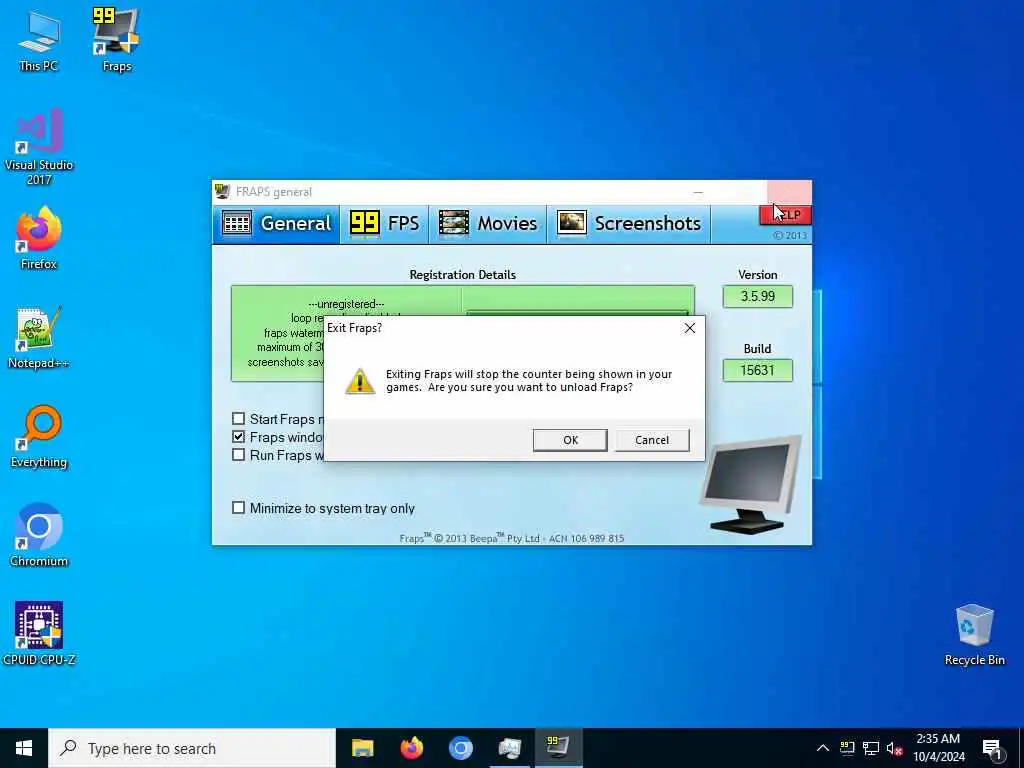The image size is (1024, 768).
Task: Open the Windows Start menu
Action: click(x=24, y=748)
